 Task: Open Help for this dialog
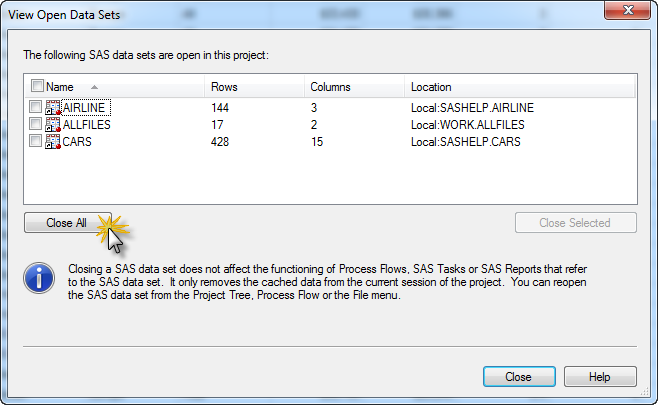tap(600, 377)
